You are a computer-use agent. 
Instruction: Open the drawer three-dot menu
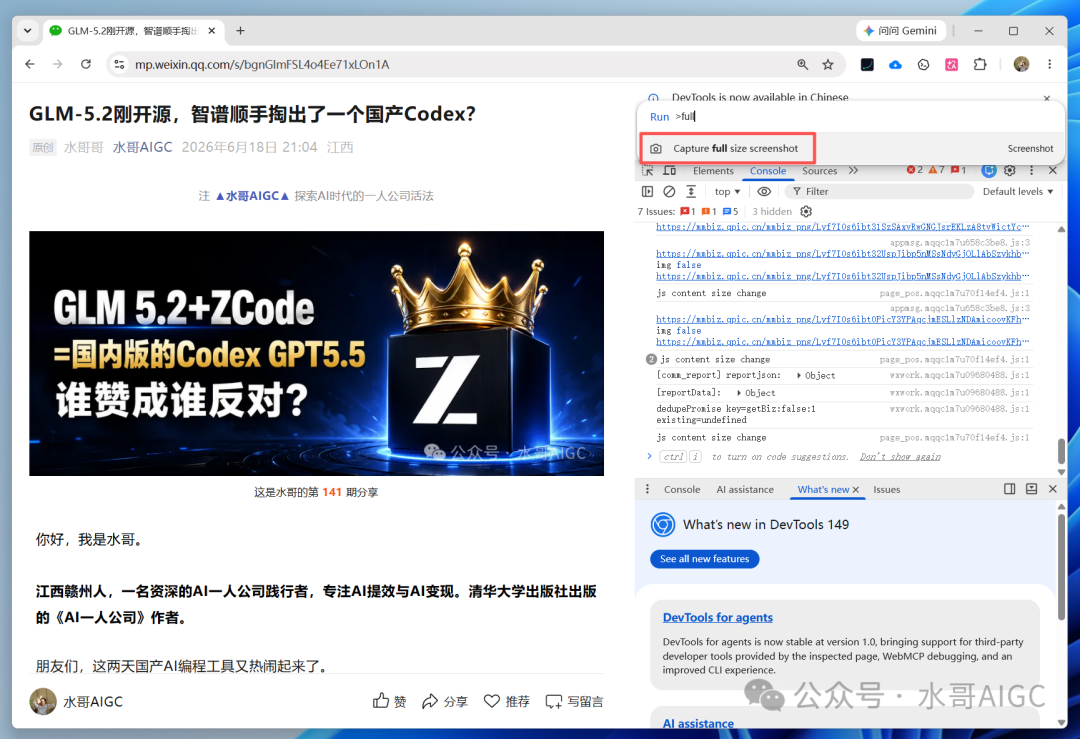coord(647,489)
